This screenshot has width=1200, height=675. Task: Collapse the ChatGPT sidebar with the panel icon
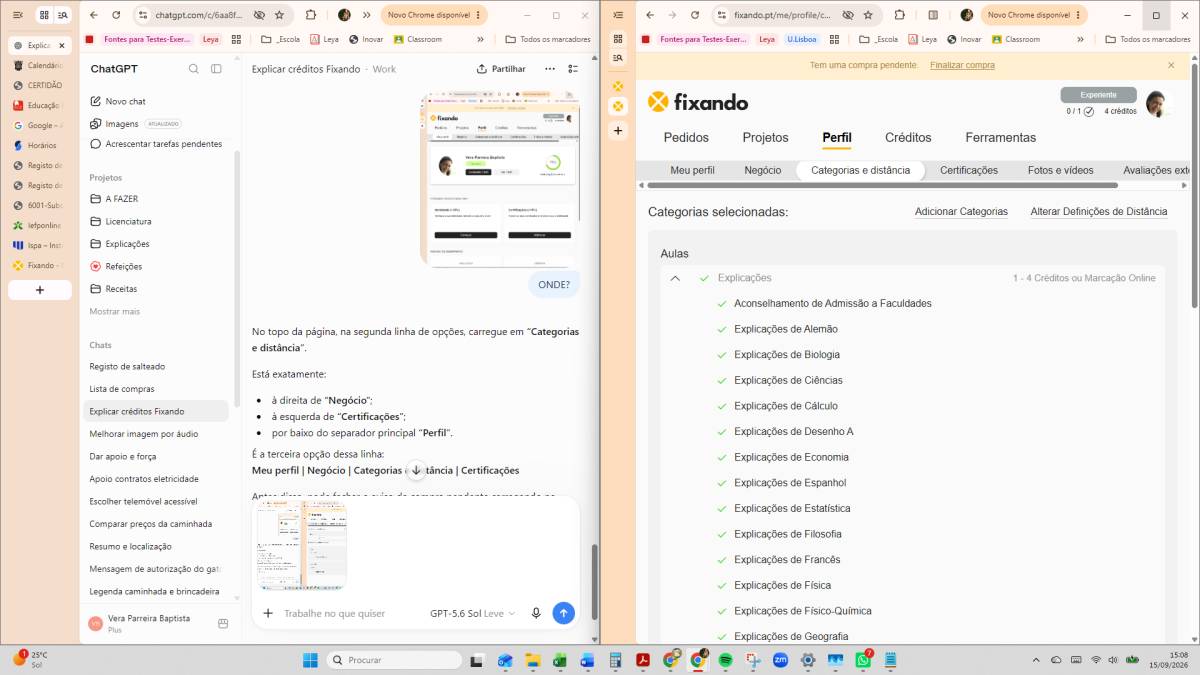[x=216, y=69]
